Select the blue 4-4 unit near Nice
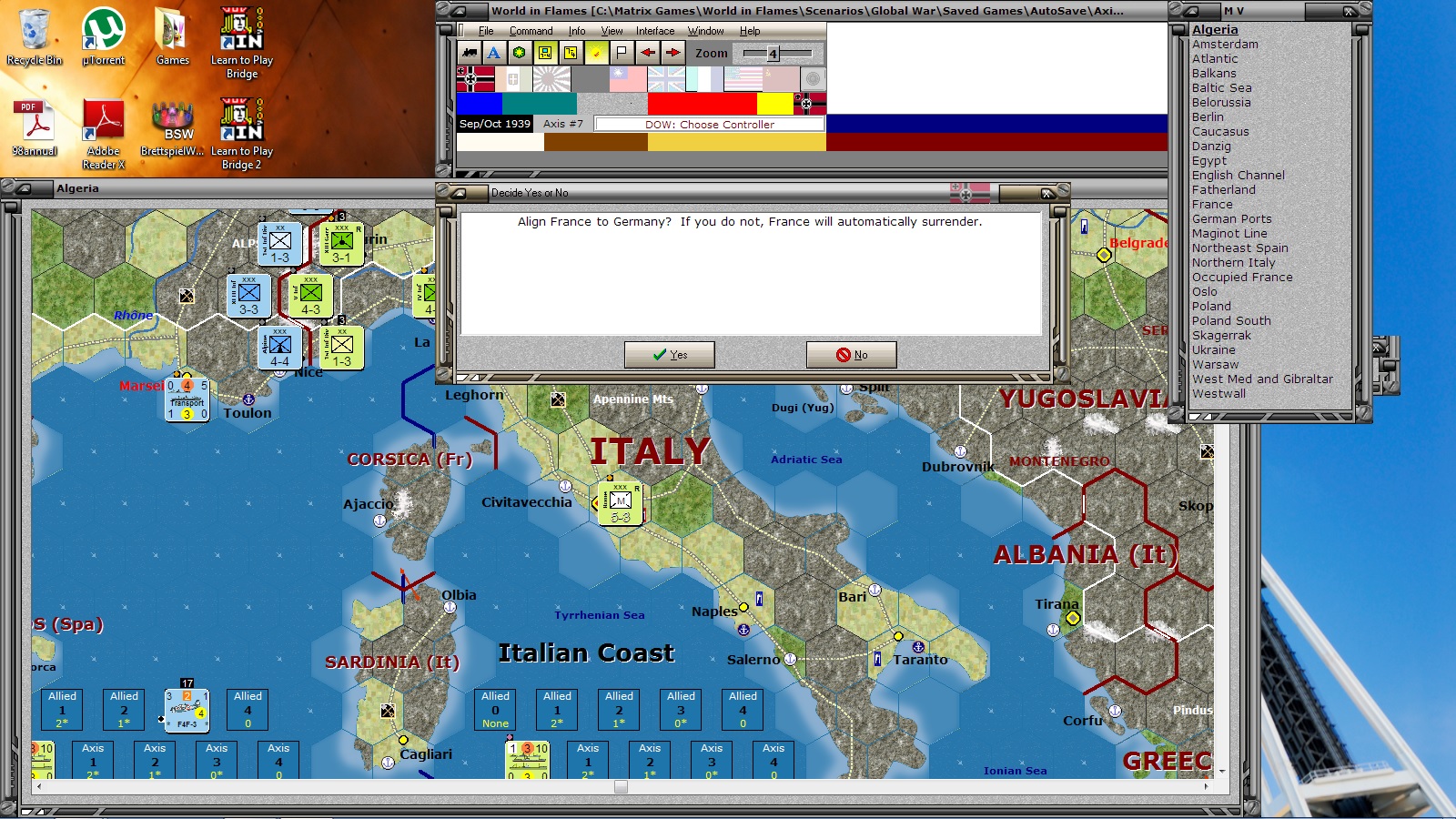Image resolution: width=1456 pixels, height=819 pixels. 279,348
